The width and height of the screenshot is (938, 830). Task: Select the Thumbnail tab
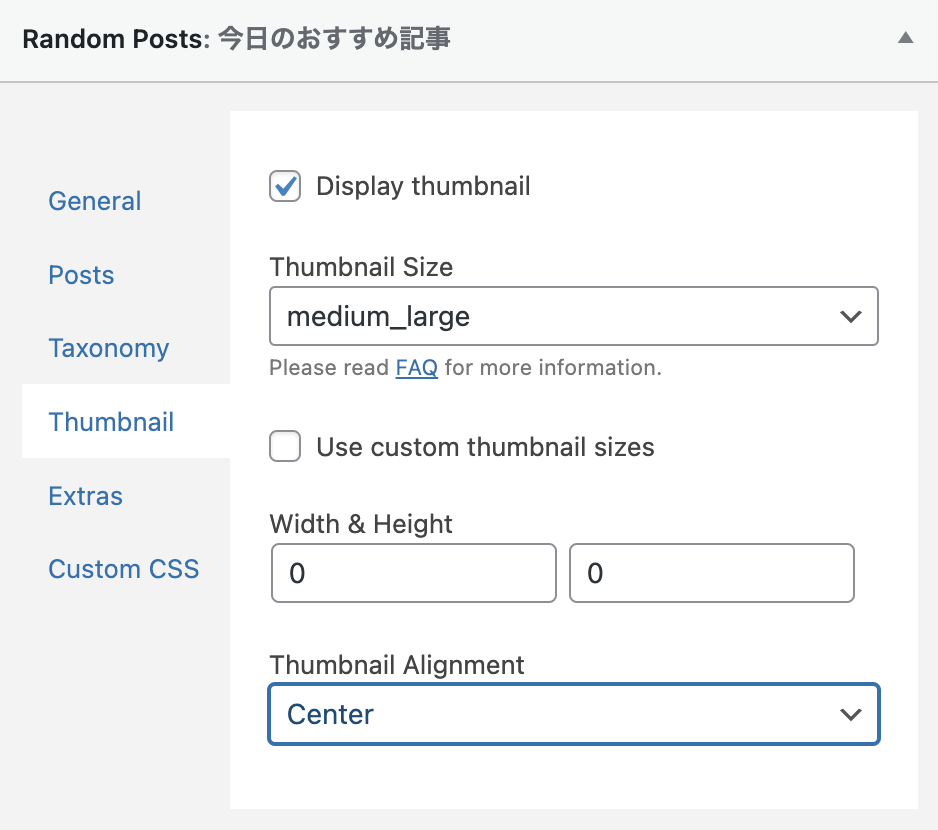point(111,422)
